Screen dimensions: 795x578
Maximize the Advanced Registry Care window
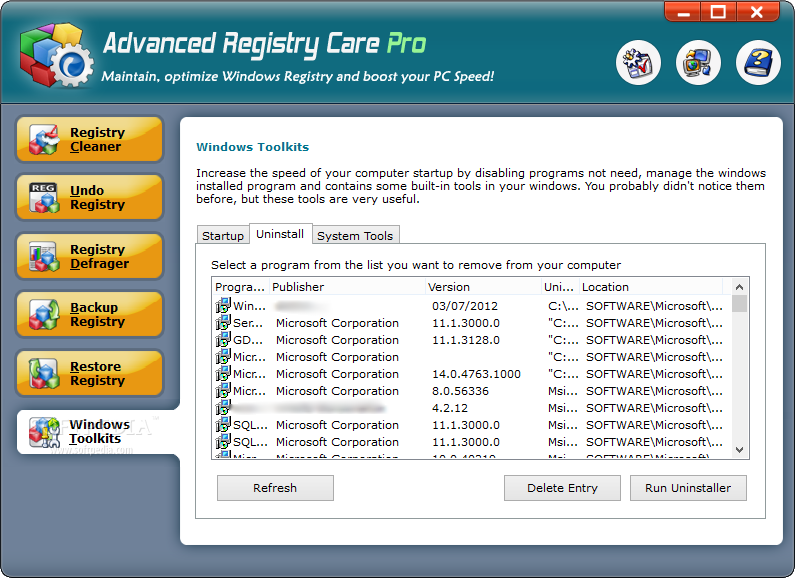pos(718,12)
